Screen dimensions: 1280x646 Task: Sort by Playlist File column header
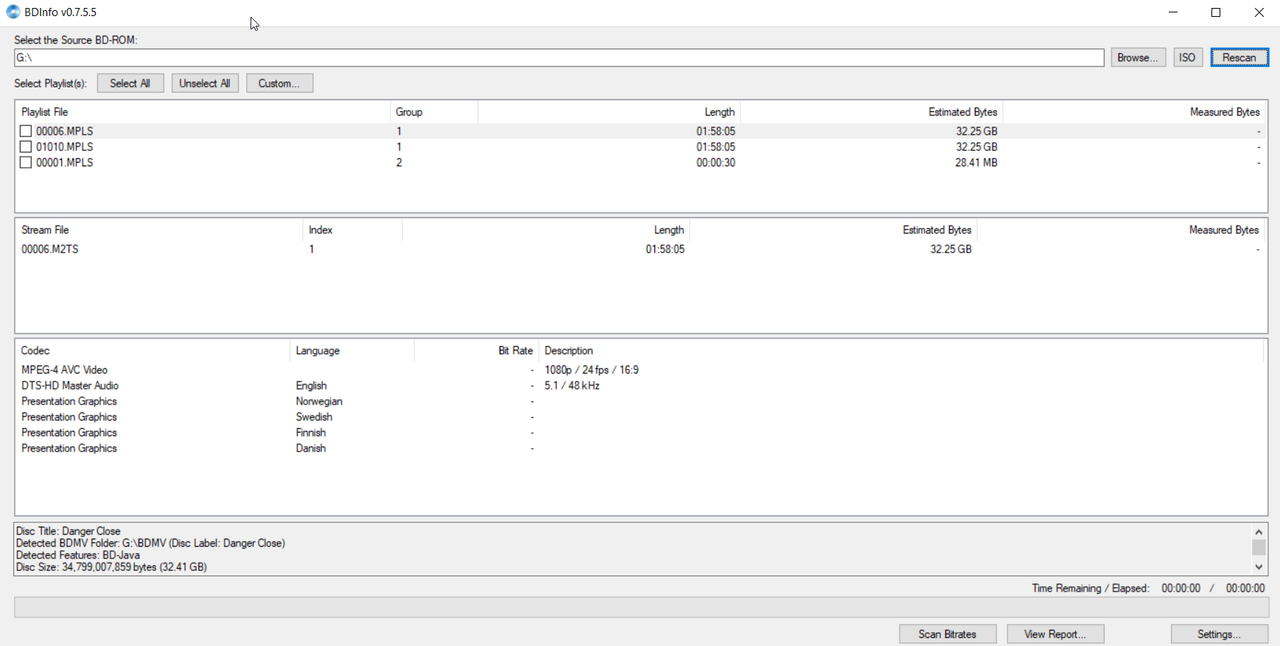(x=203, y=112)
